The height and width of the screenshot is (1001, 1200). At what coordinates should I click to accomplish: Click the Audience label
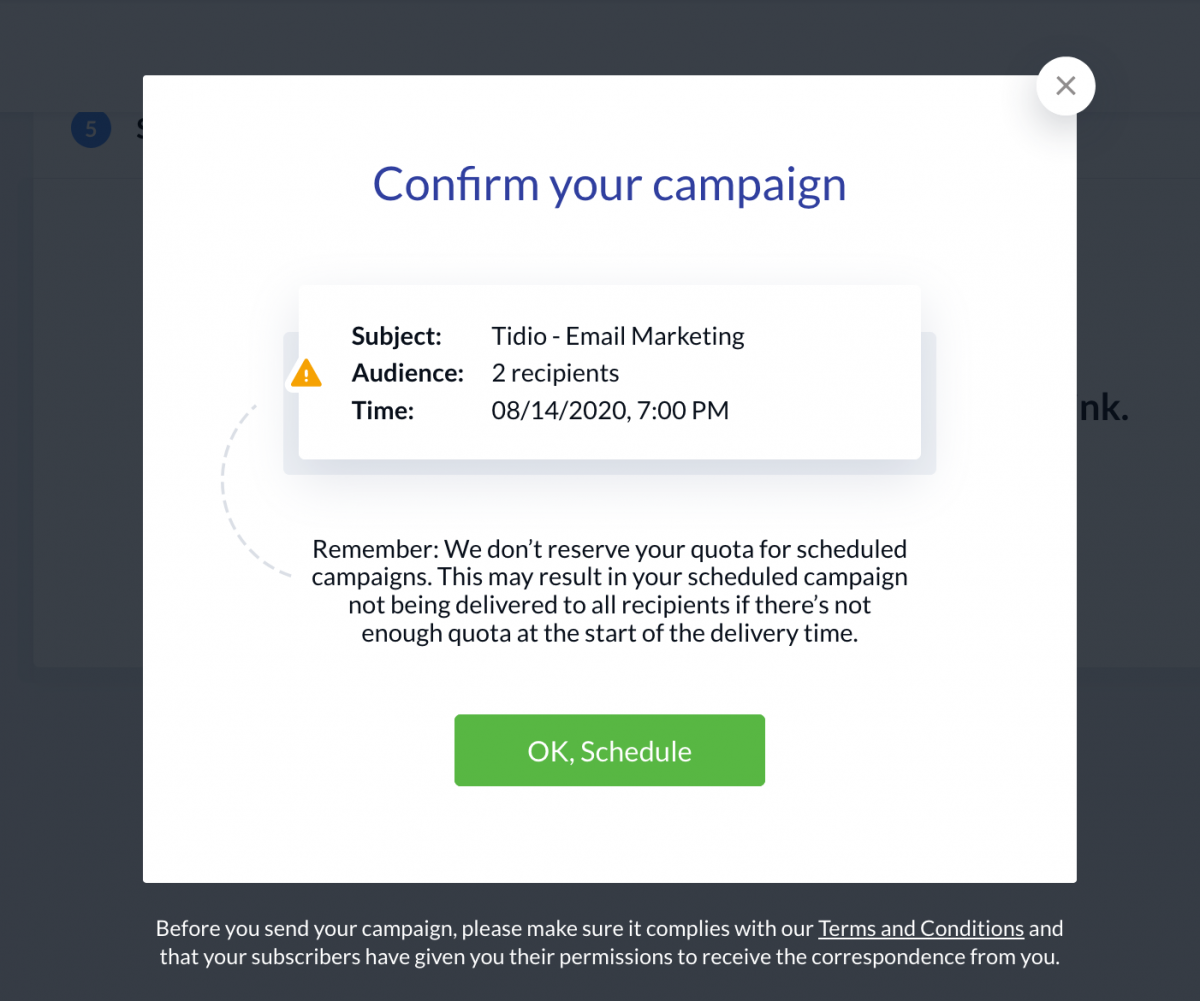[x=408, y=373]
